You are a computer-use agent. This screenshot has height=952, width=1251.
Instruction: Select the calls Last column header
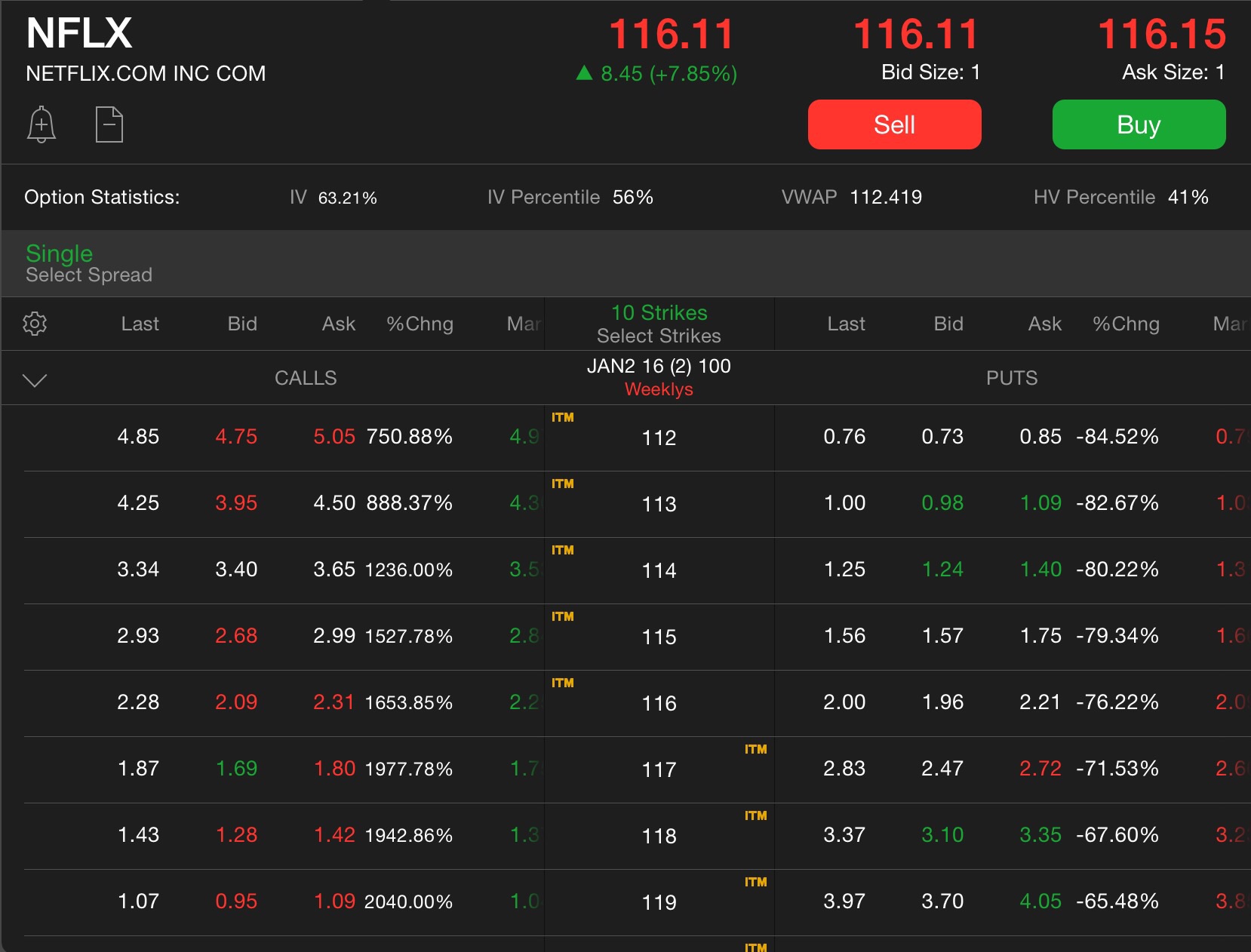[140, 324]
